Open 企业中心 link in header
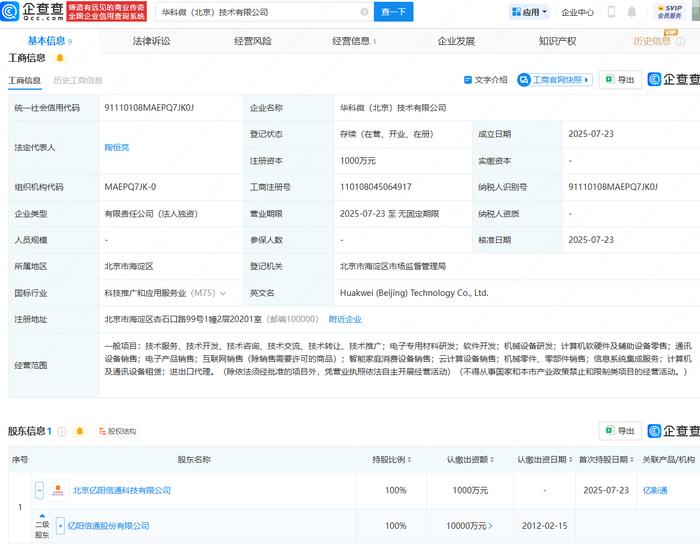This screenshot has width=700, height=544. point(577,12)
